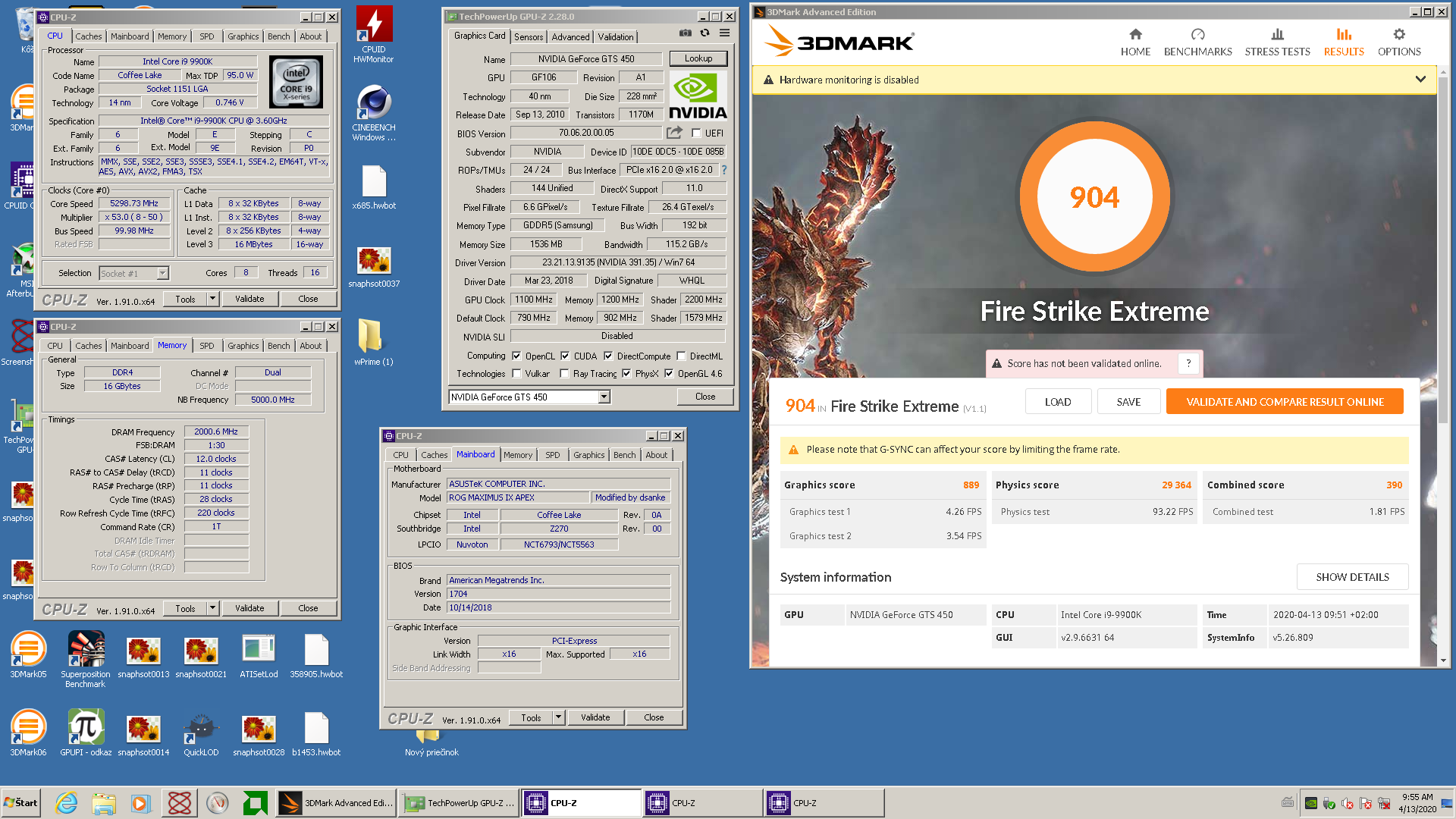This screenshot has width=1456, height=819.
Task: Select the x685.hwbot file icon
Action: pyautogui.click(x=374, y=187)
